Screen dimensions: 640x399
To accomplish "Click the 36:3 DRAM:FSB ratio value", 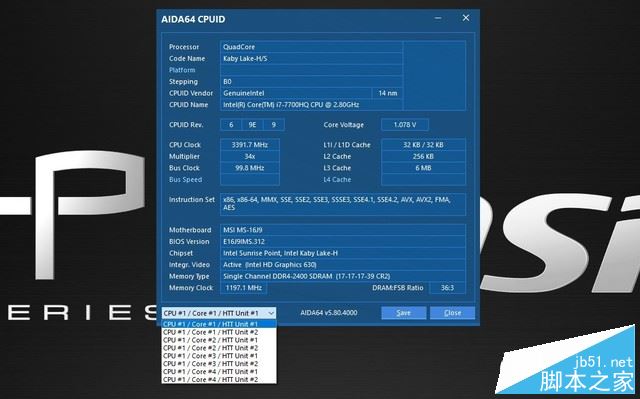I will point(447,288).
